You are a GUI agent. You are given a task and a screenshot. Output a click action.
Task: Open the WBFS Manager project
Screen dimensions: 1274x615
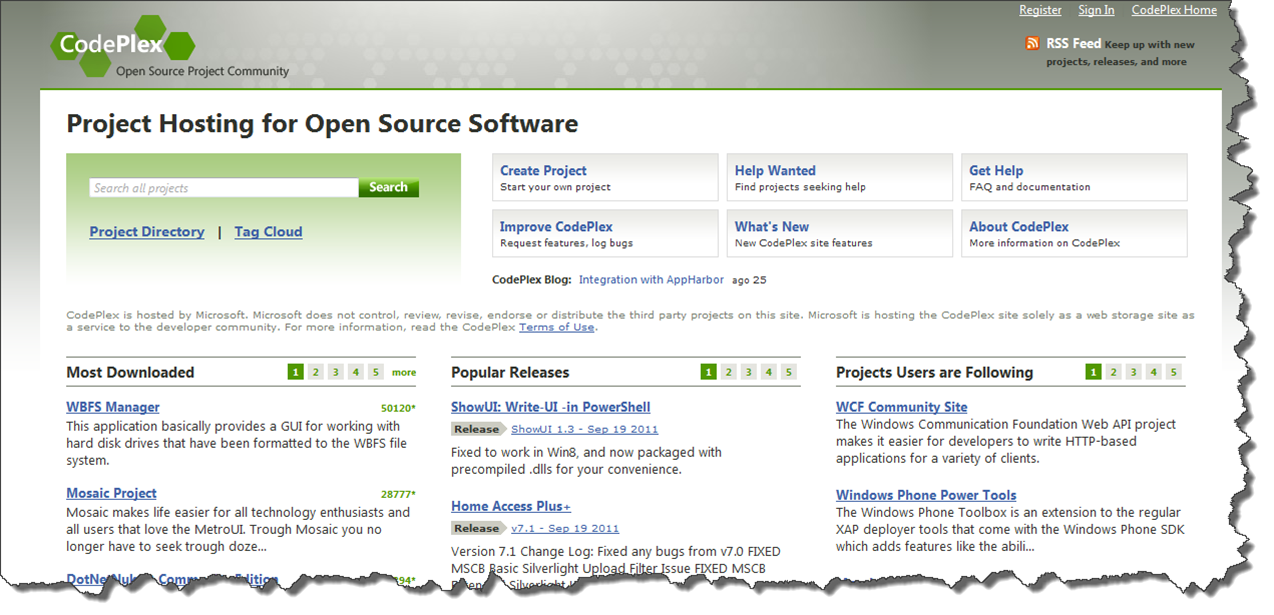coord(113,407)
